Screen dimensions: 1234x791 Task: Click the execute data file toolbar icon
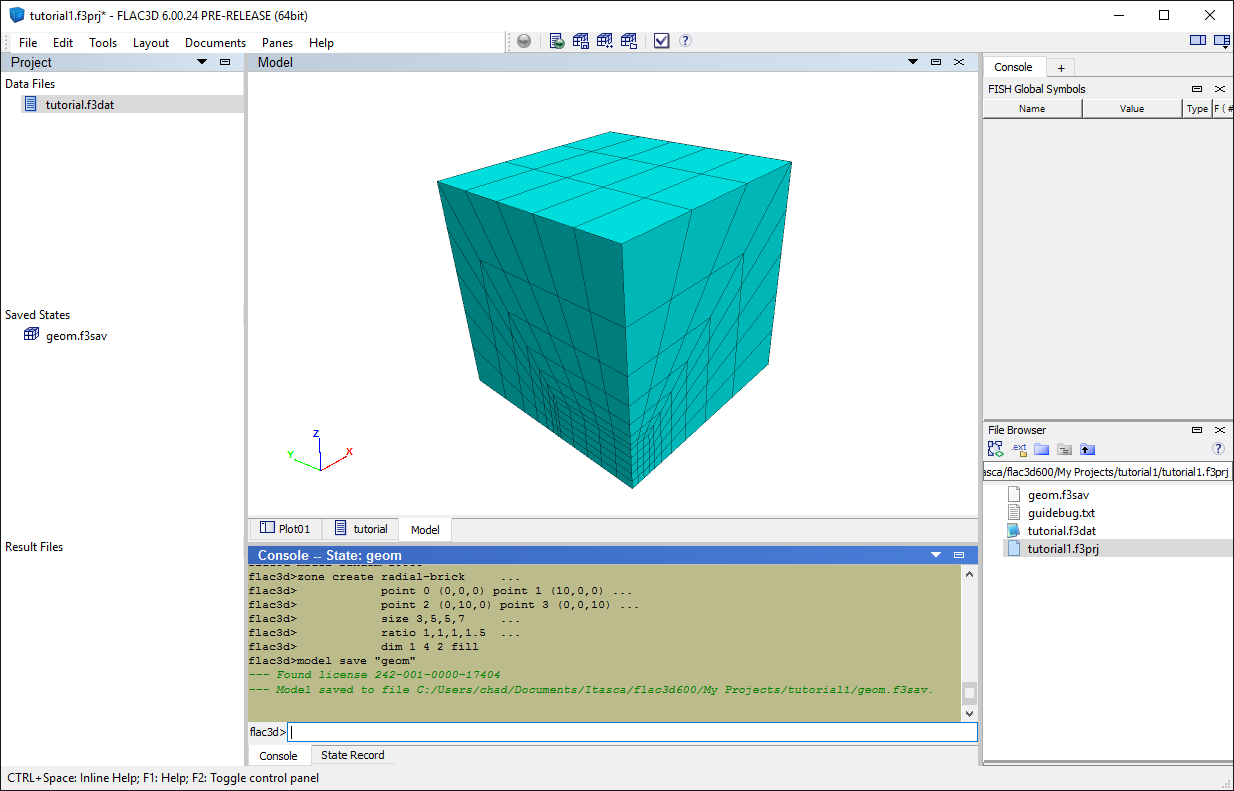(x=557, y=41)
